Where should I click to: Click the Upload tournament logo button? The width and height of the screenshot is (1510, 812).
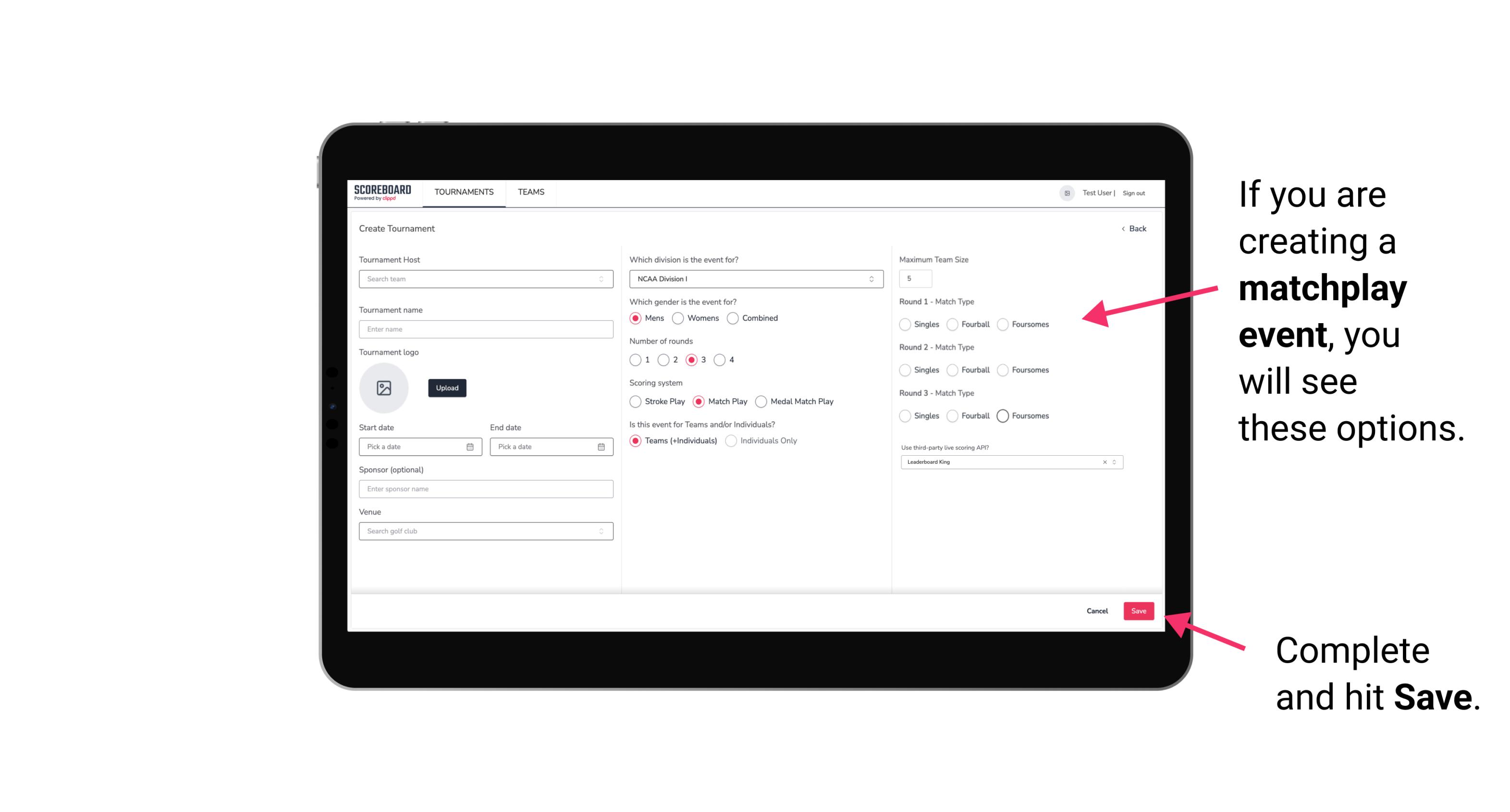tap(447, 388)
